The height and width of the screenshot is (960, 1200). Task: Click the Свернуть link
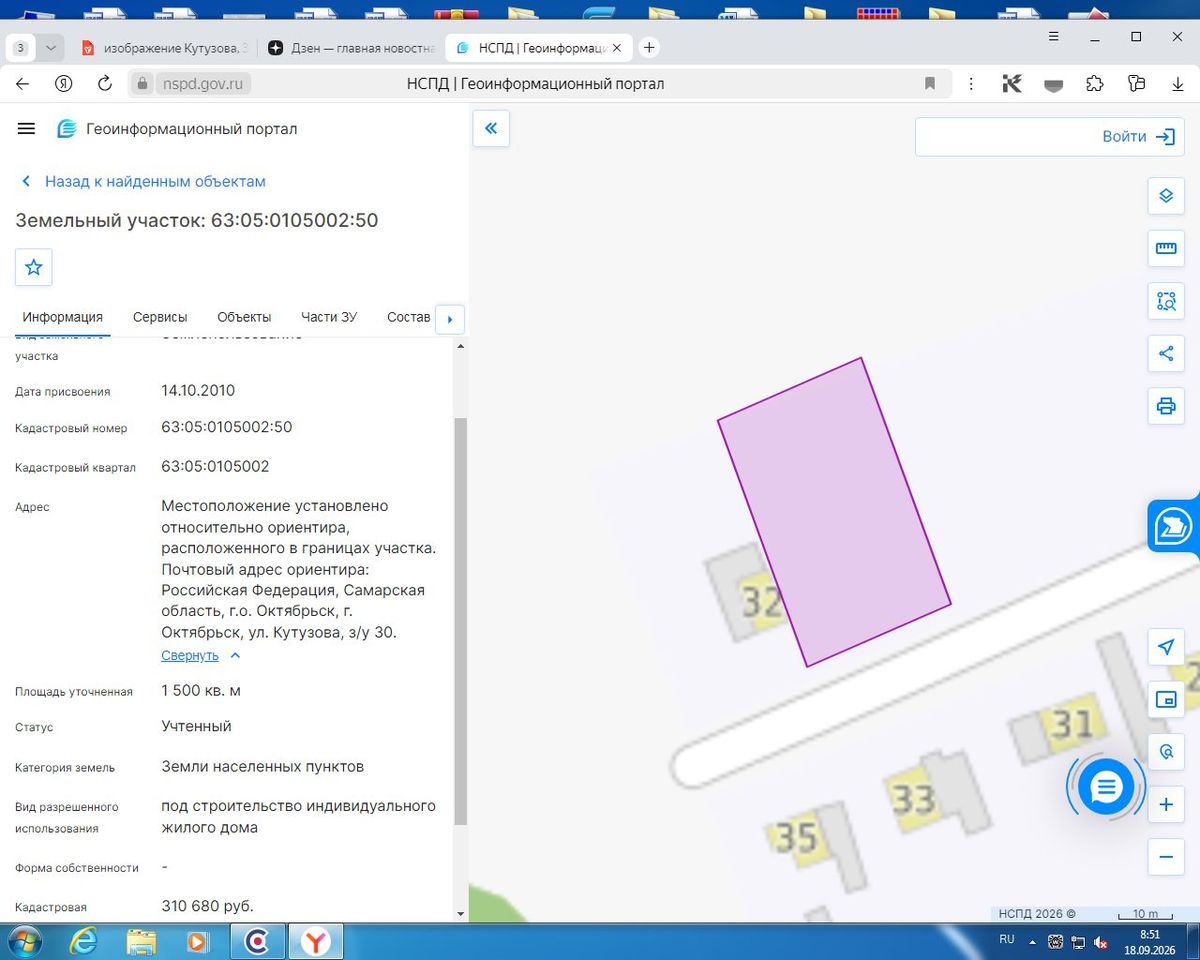(190, 656)
